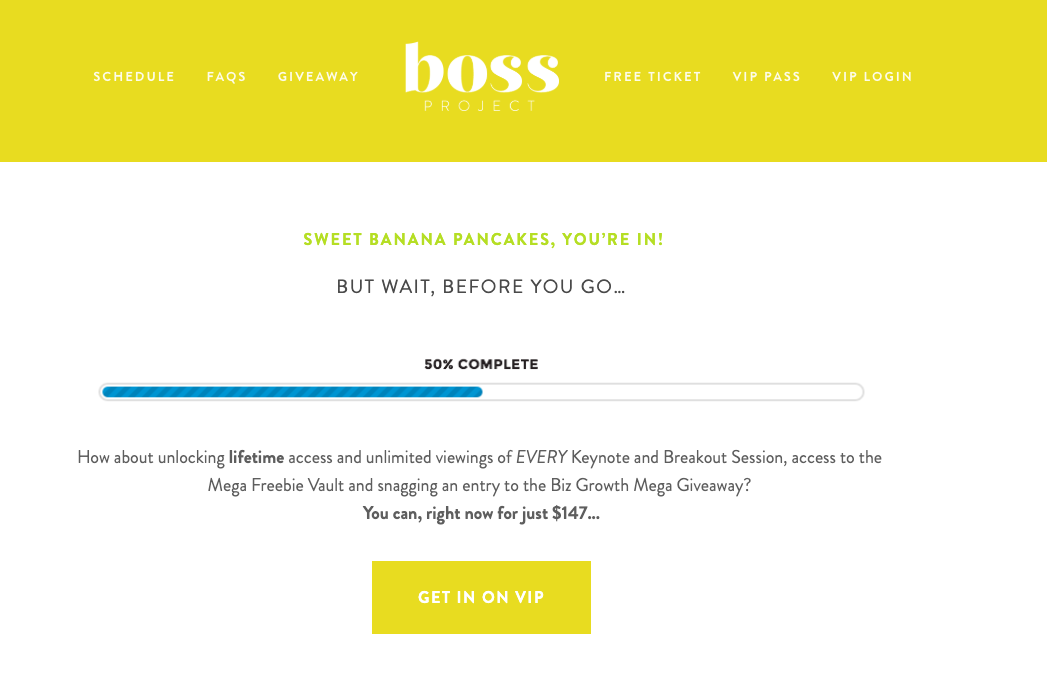Image resolution: width=1047 pixels, height=686 pixels.
Task: Click the italic word EVERY
Action: 542,458
